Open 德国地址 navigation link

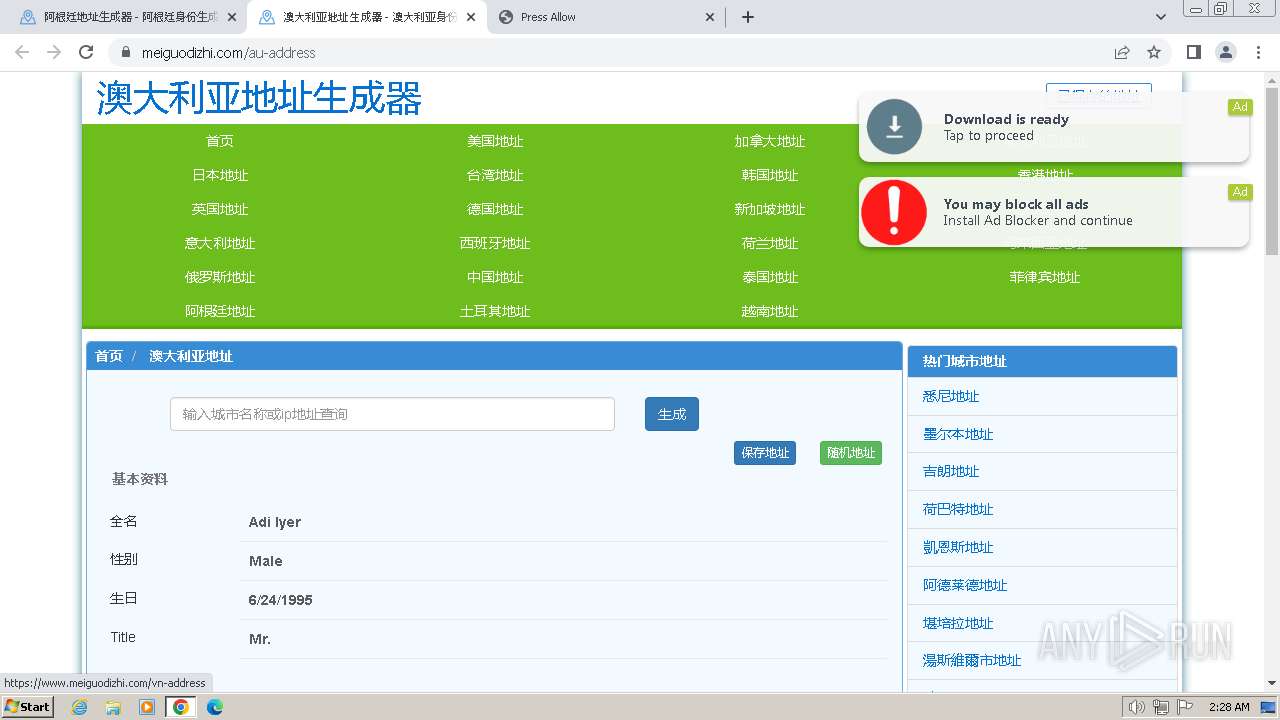pyautogui.click(x=495, y=209)
